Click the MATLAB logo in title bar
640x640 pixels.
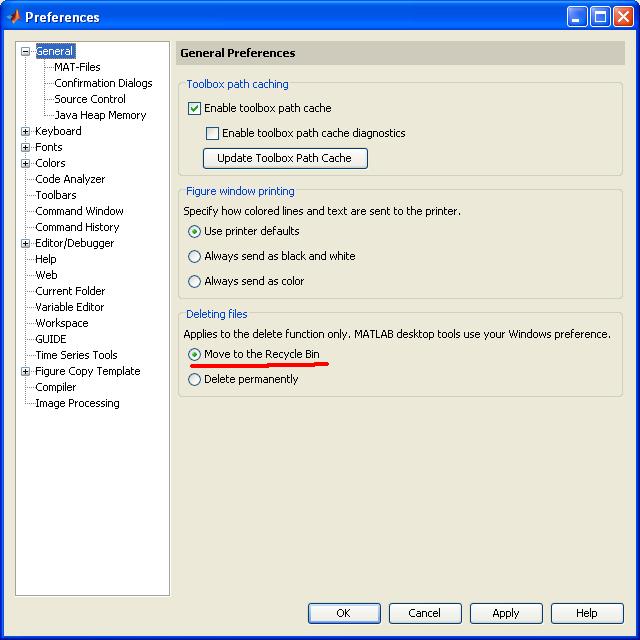point(13,16)
